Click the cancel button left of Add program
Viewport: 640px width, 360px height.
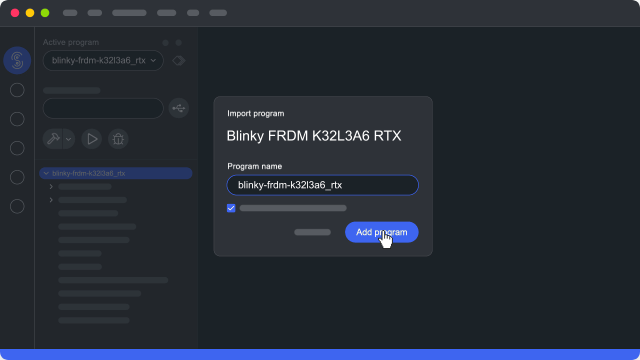click(x=313, y=232)
